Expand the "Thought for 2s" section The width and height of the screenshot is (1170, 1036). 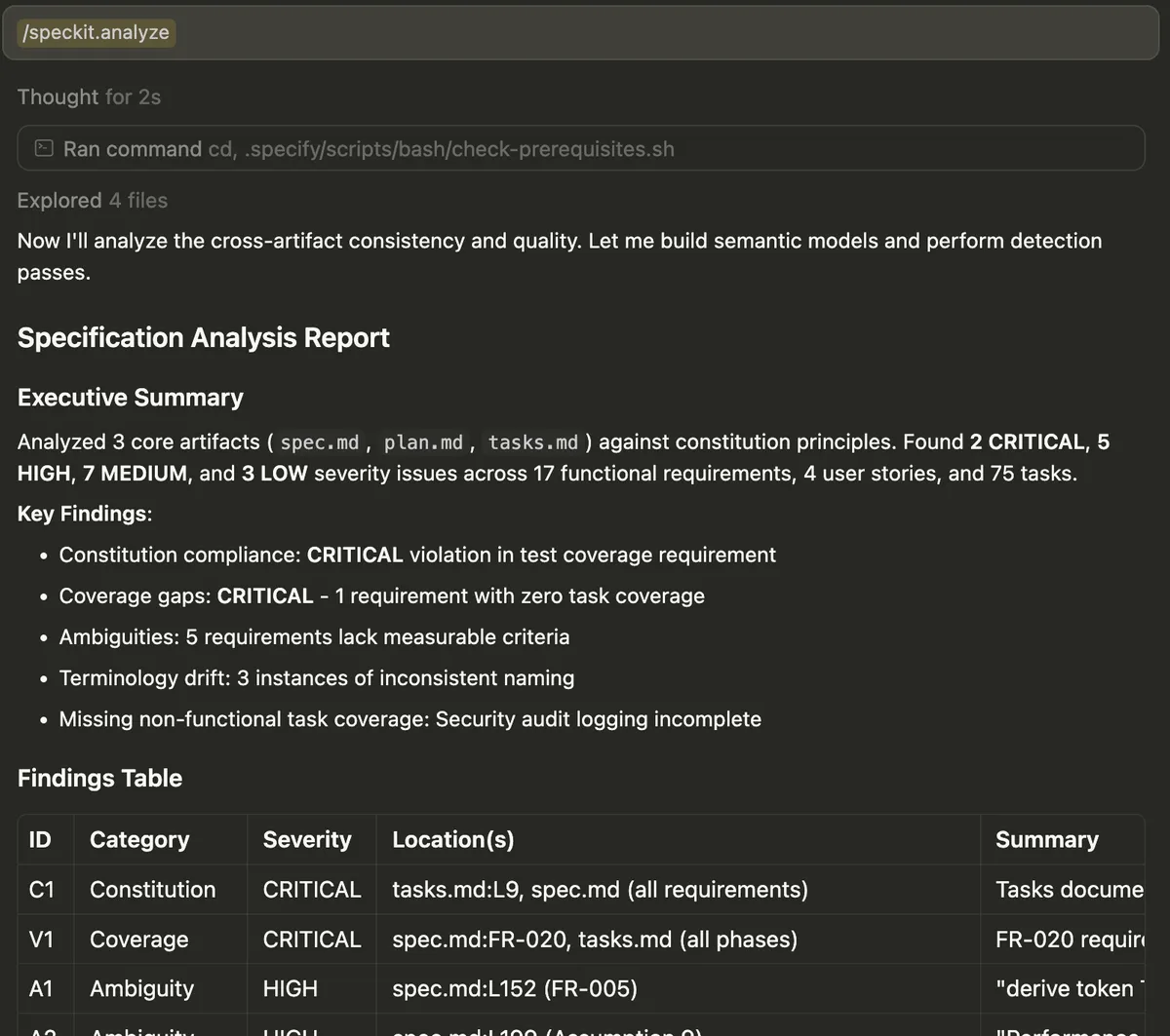pos(89,96)
